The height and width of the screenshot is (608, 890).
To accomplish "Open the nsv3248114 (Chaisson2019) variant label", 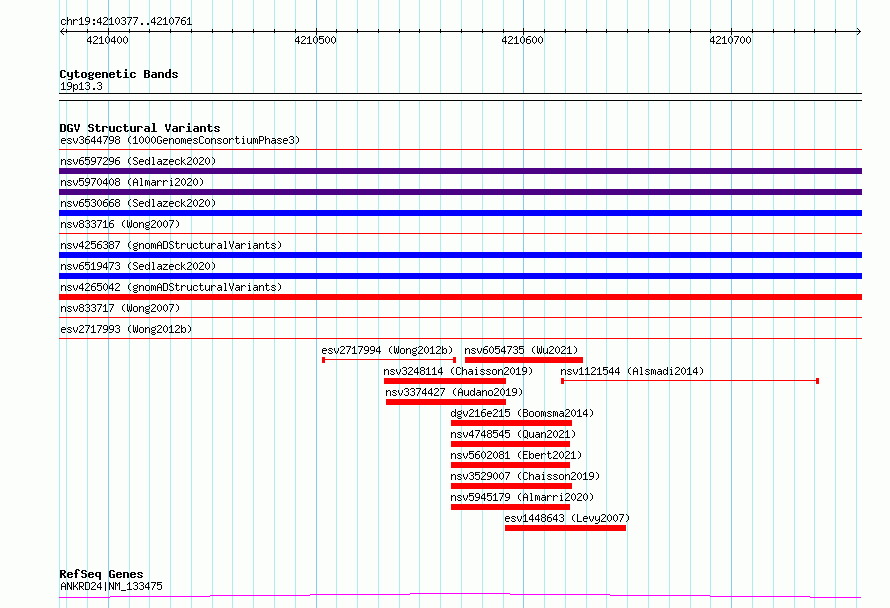I will point(458,371).
